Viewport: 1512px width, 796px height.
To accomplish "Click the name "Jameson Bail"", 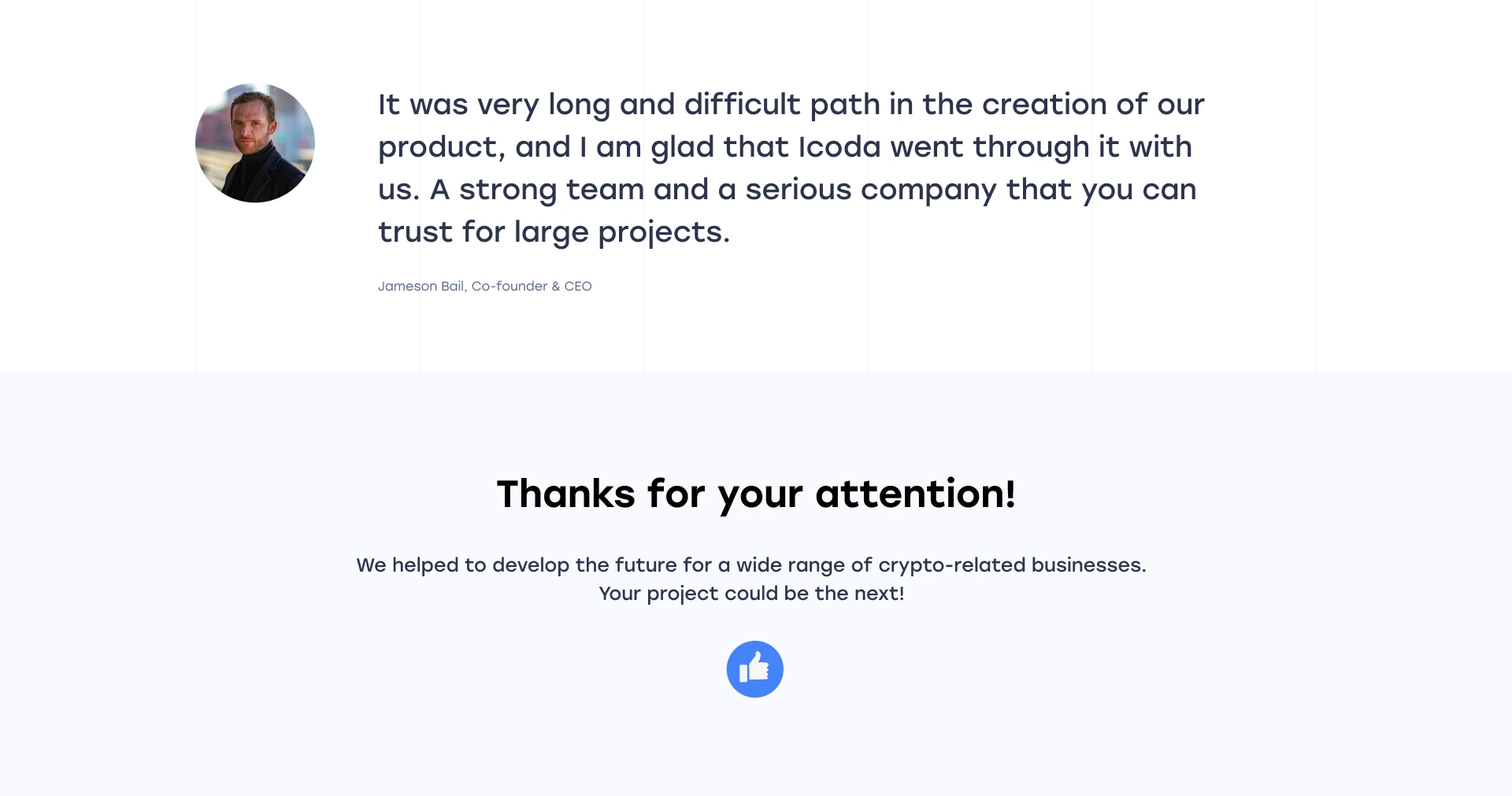I will (x=421, y=287).
